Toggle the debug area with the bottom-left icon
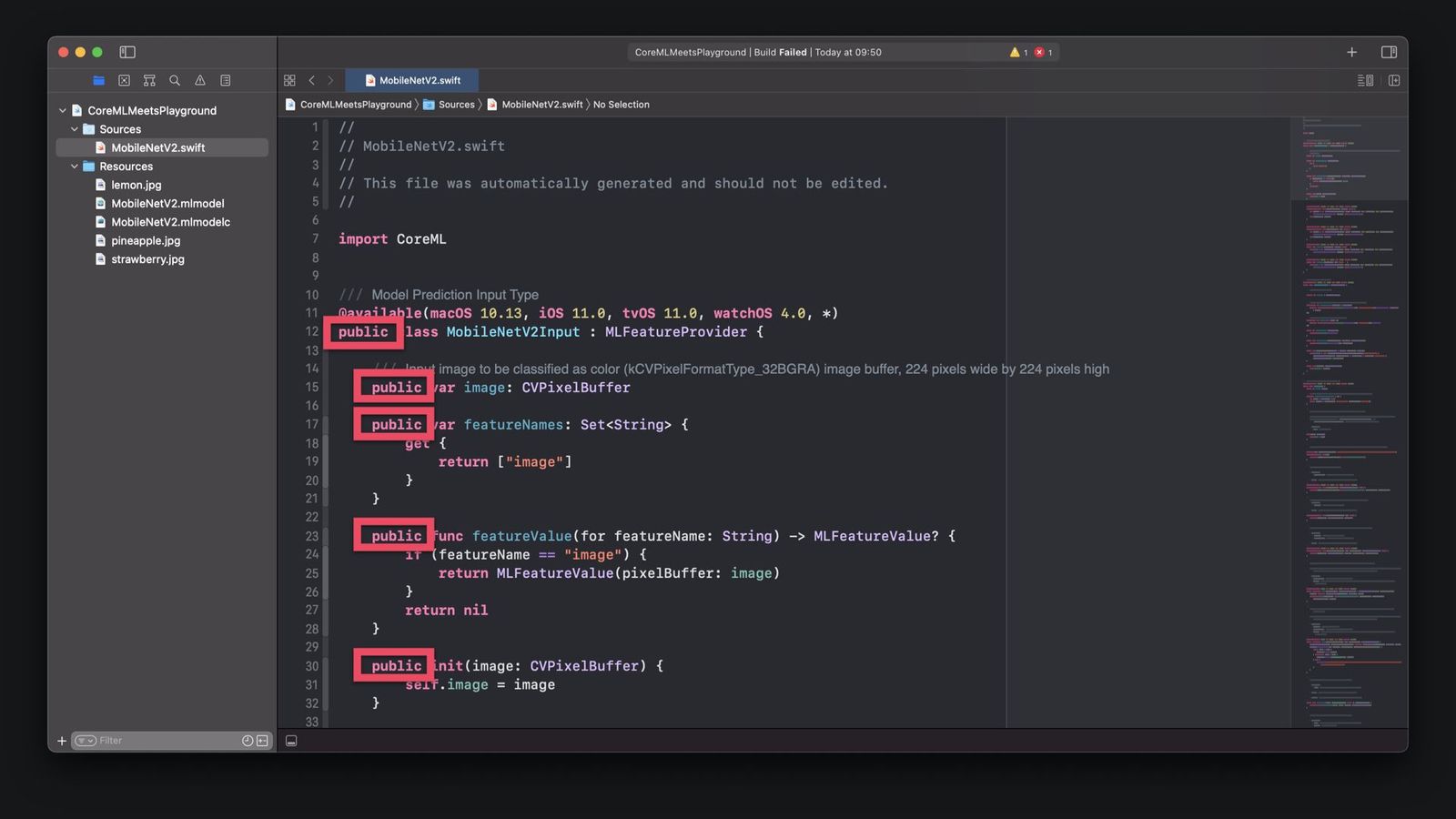The image size is (1456, 819). pos(291,740)
